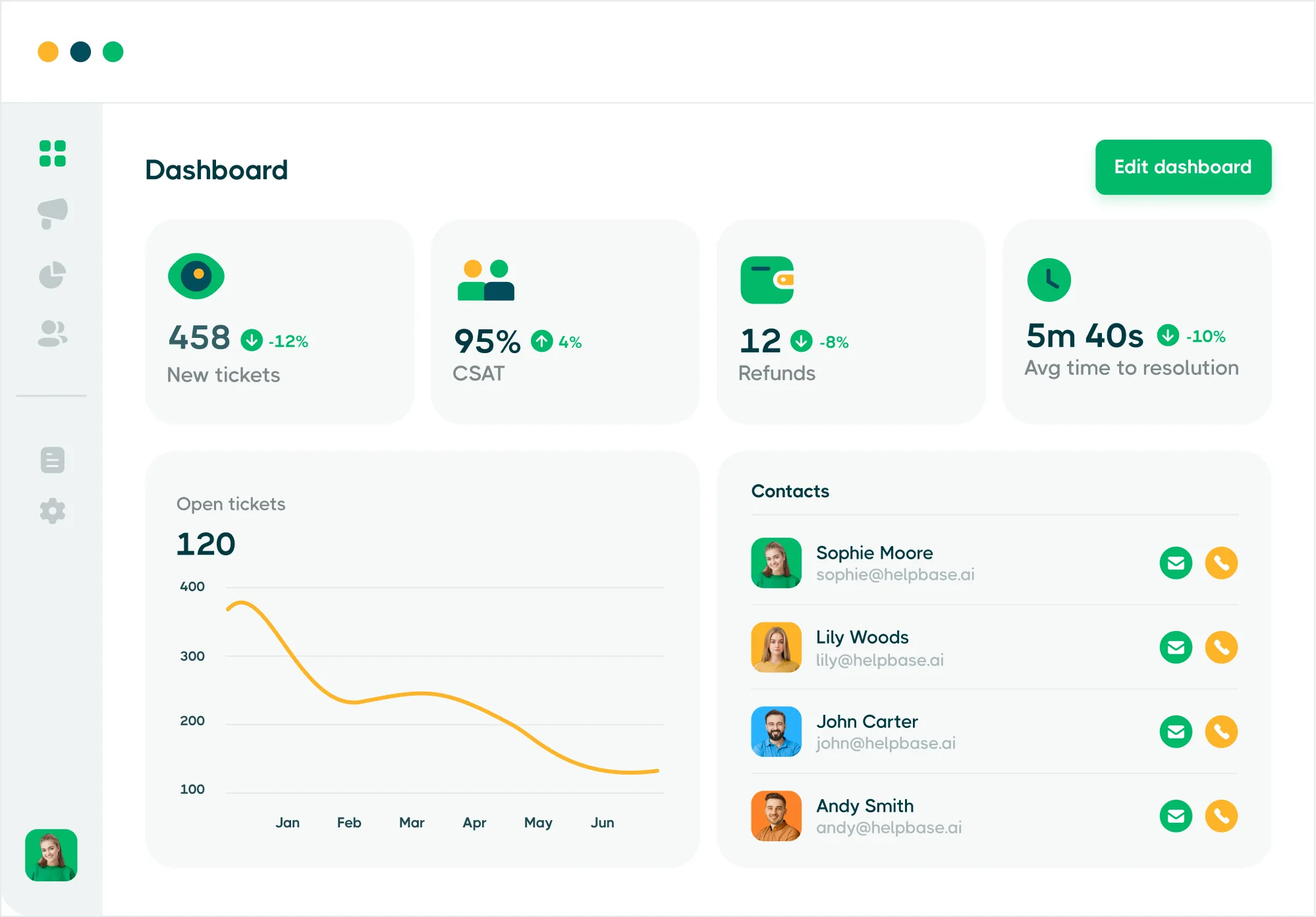
Task: Open the document notes icon in sidebar
Action: pyautogui.click(x=53, y=460)
